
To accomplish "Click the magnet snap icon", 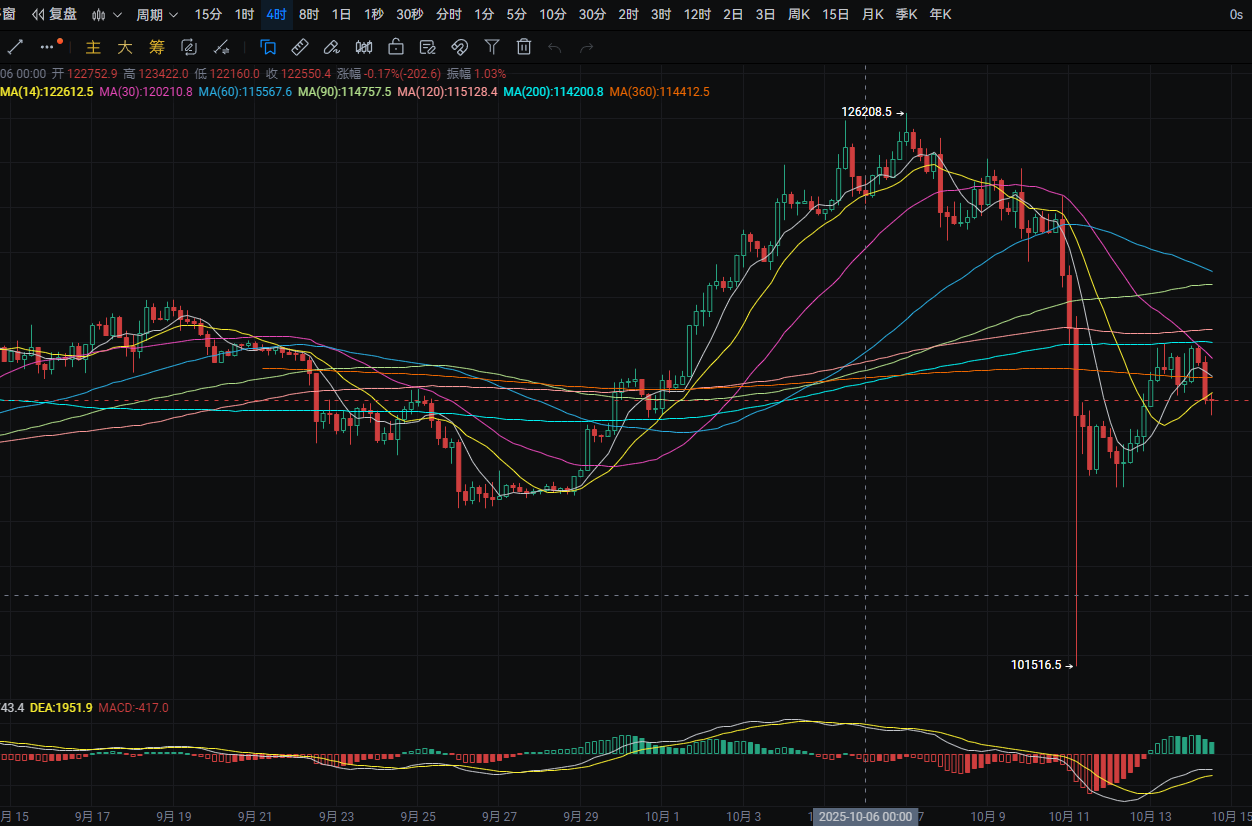I will 460,47.
